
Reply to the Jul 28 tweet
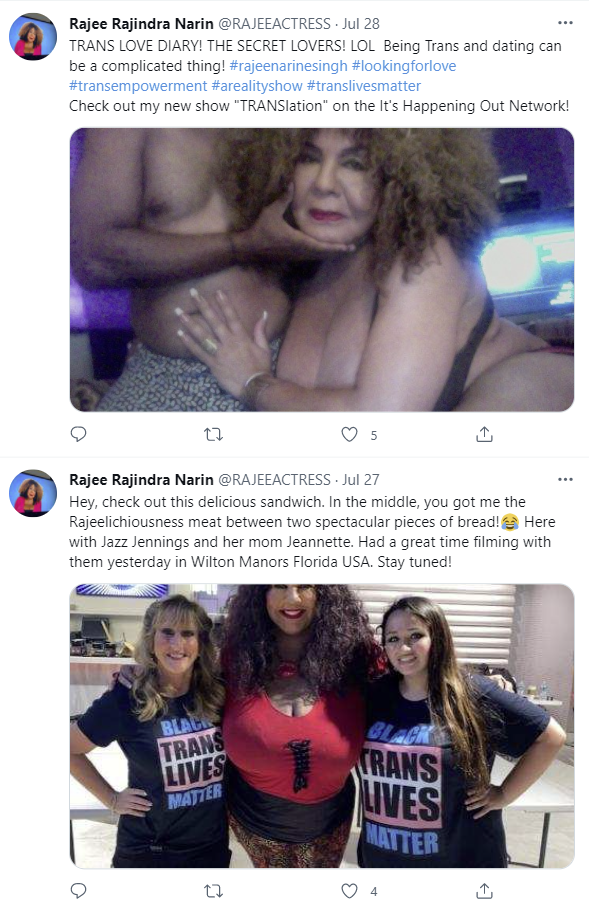click(x=78, y=434)
